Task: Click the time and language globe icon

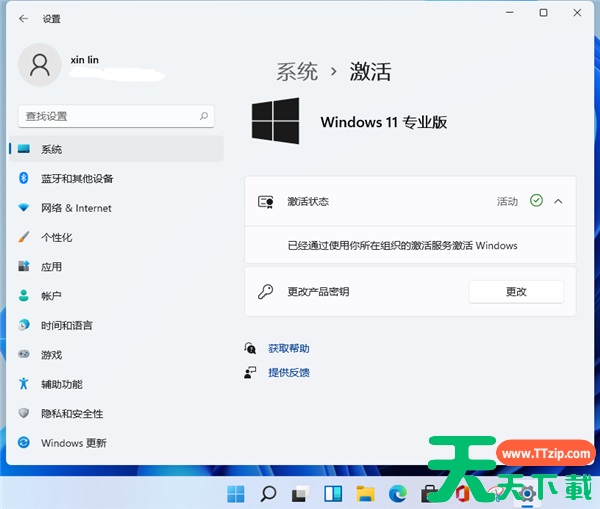Action: coord(24,325)
